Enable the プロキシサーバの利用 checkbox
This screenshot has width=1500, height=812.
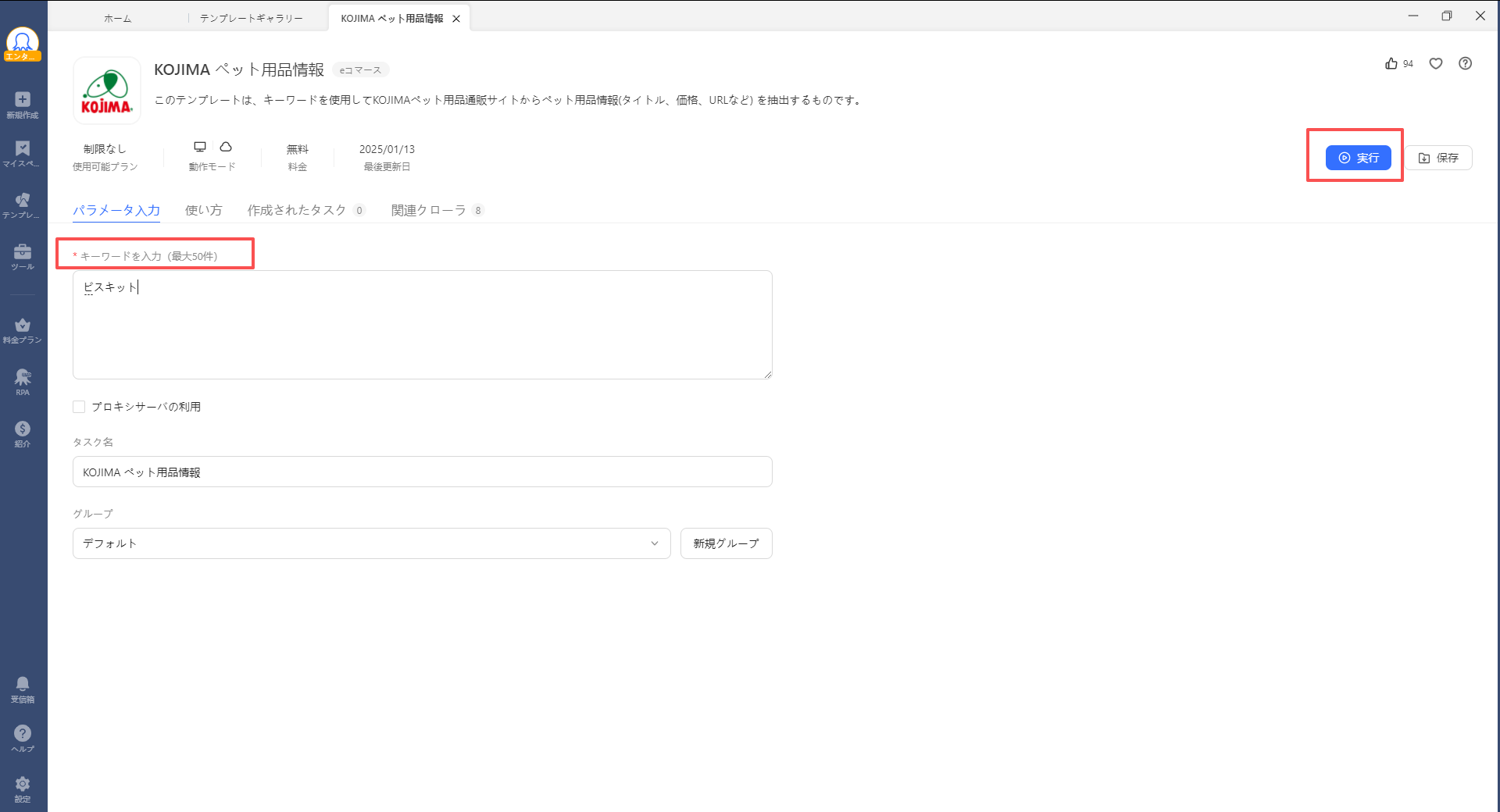point(79,407)
